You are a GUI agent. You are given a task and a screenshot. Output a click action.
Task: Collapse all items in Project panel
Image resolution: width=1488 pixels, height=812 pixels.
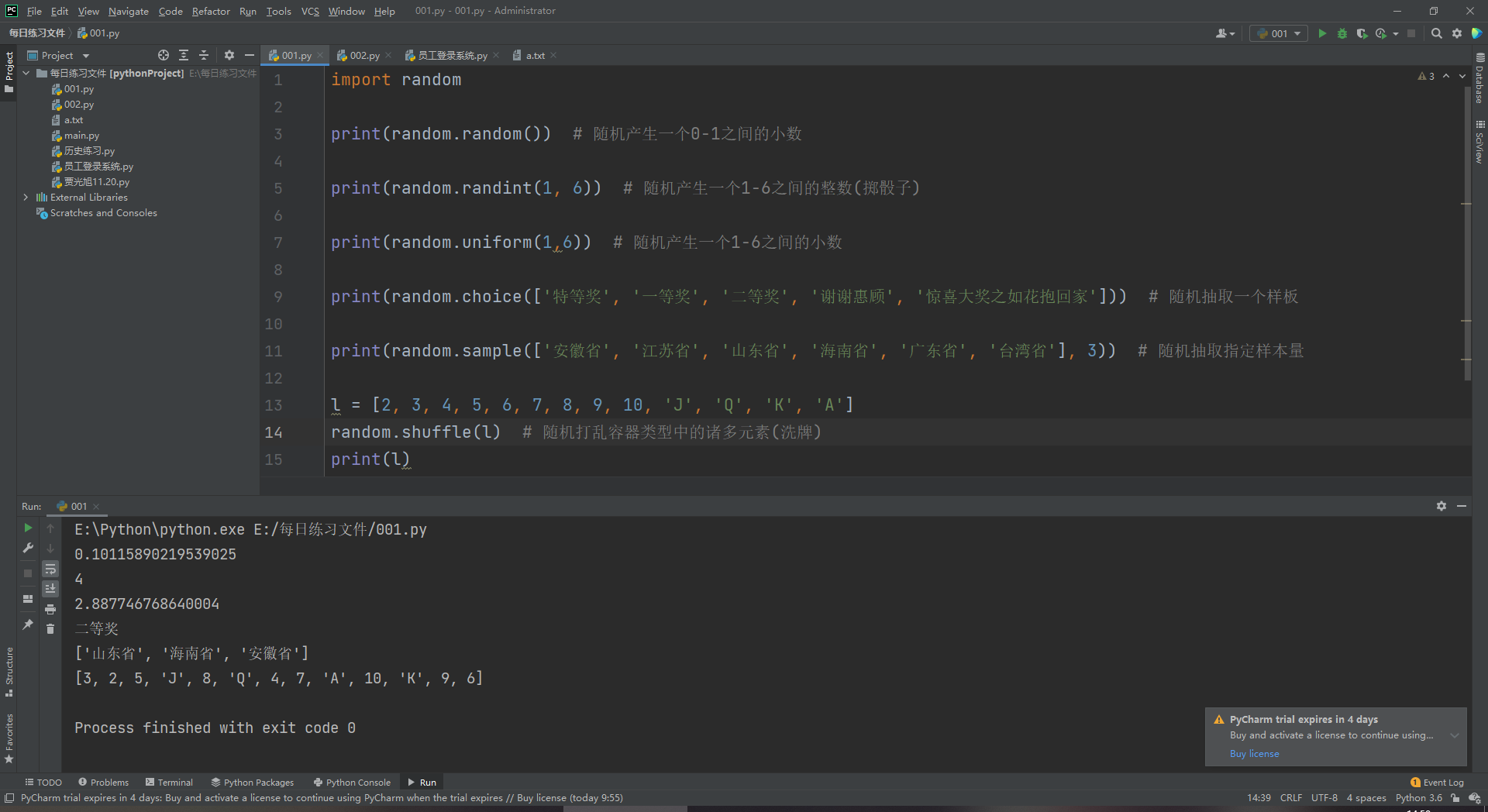tap(204, 55)
